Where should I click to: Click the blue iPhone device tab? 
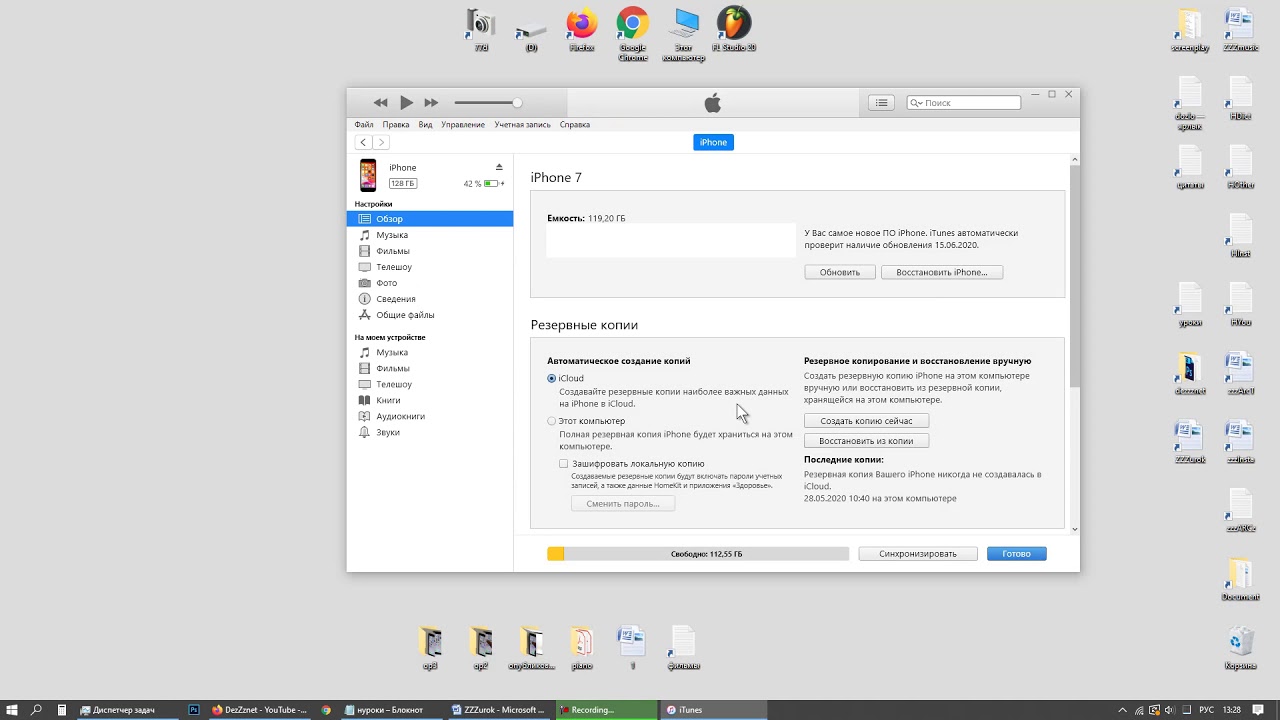pos(713,142)
